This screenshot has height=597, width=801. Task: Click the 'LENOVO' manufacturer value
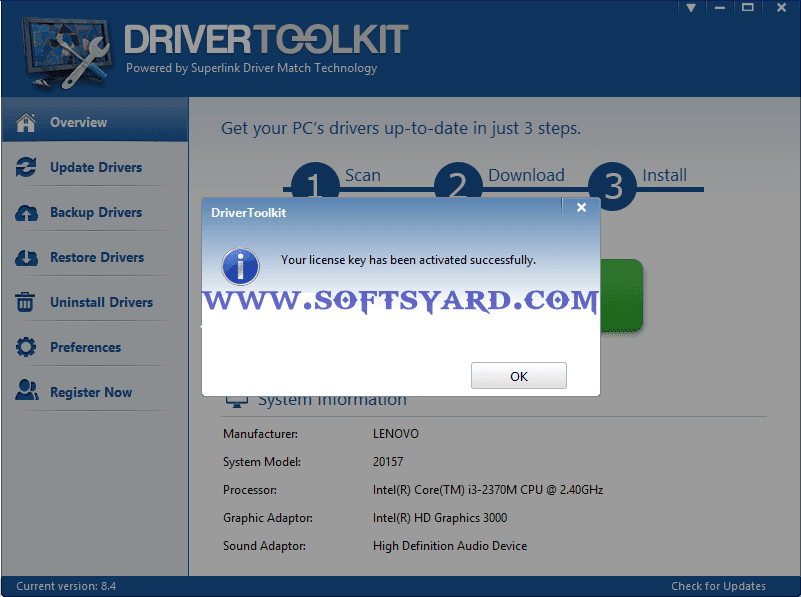click(396, 434)
